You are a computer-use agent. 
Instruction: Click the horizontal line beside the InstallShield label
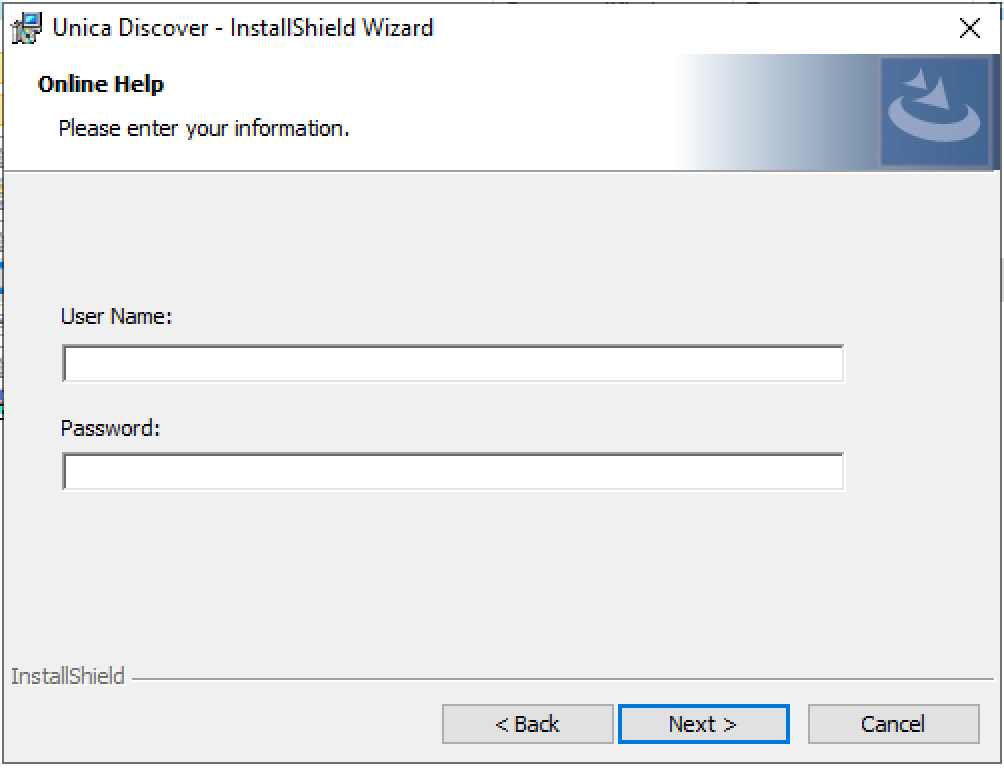pos(560,680)
